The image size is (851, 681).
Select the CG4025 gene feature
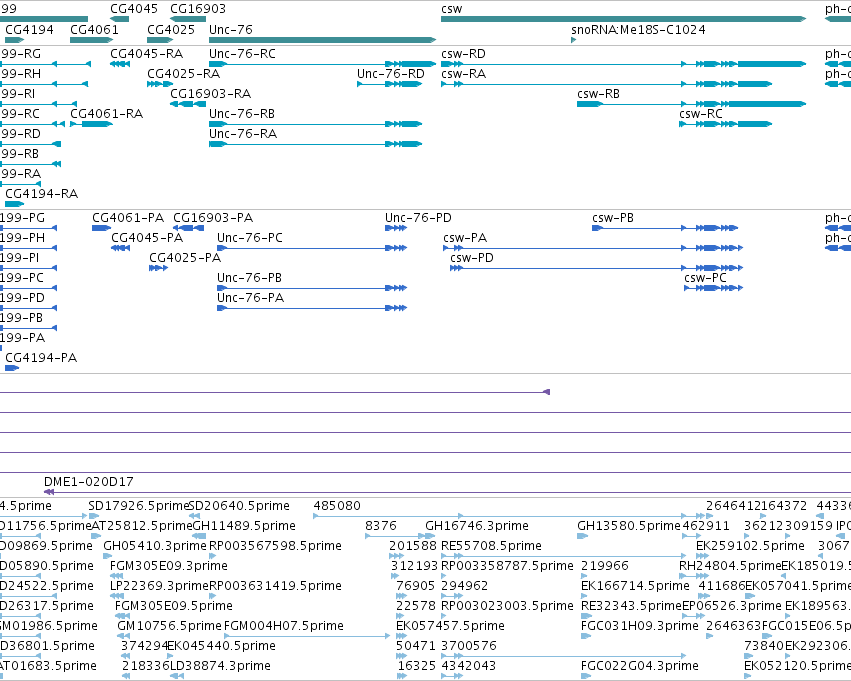coord(160,40)
